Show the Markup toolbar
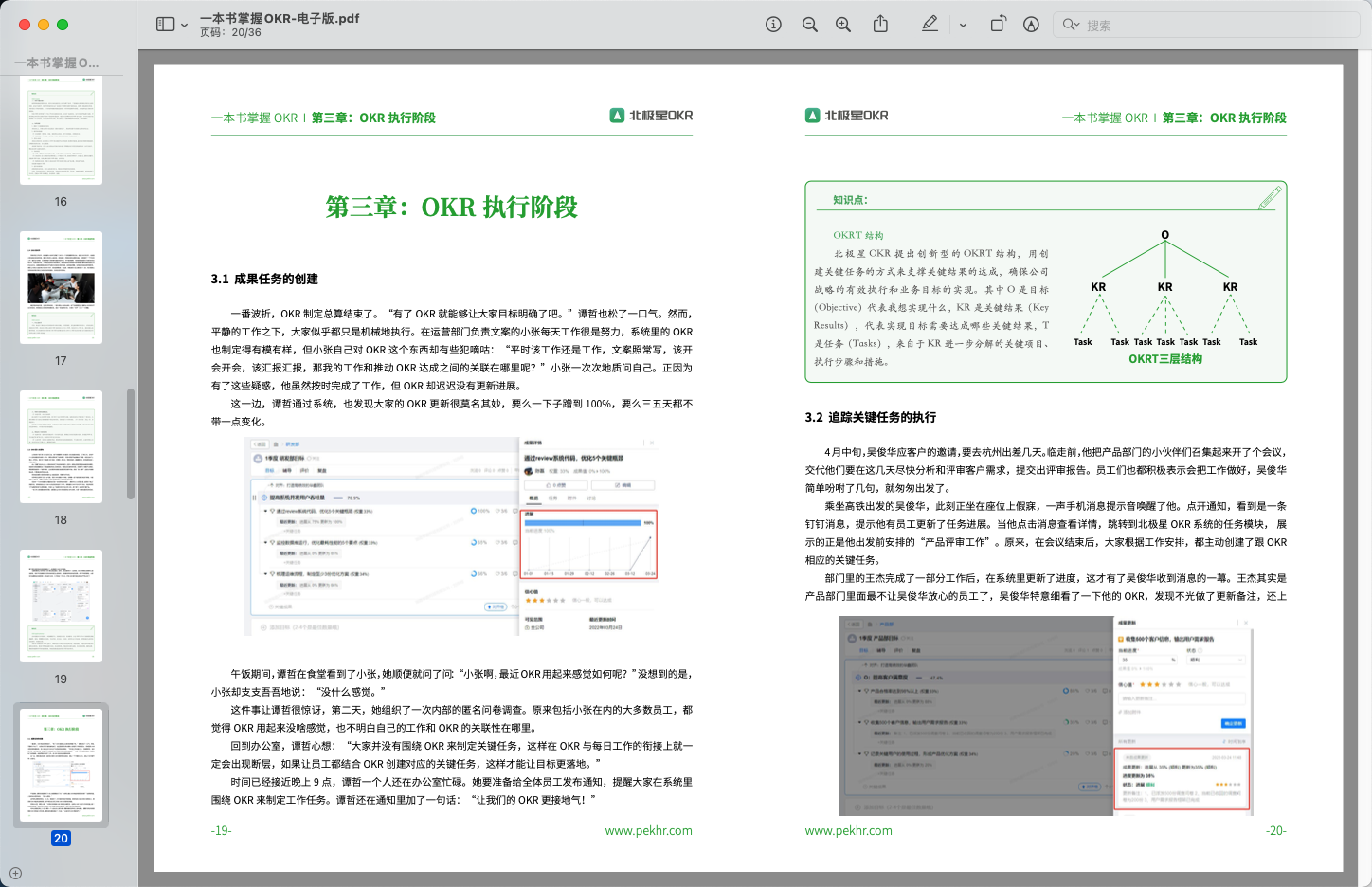 (1031, 25)
